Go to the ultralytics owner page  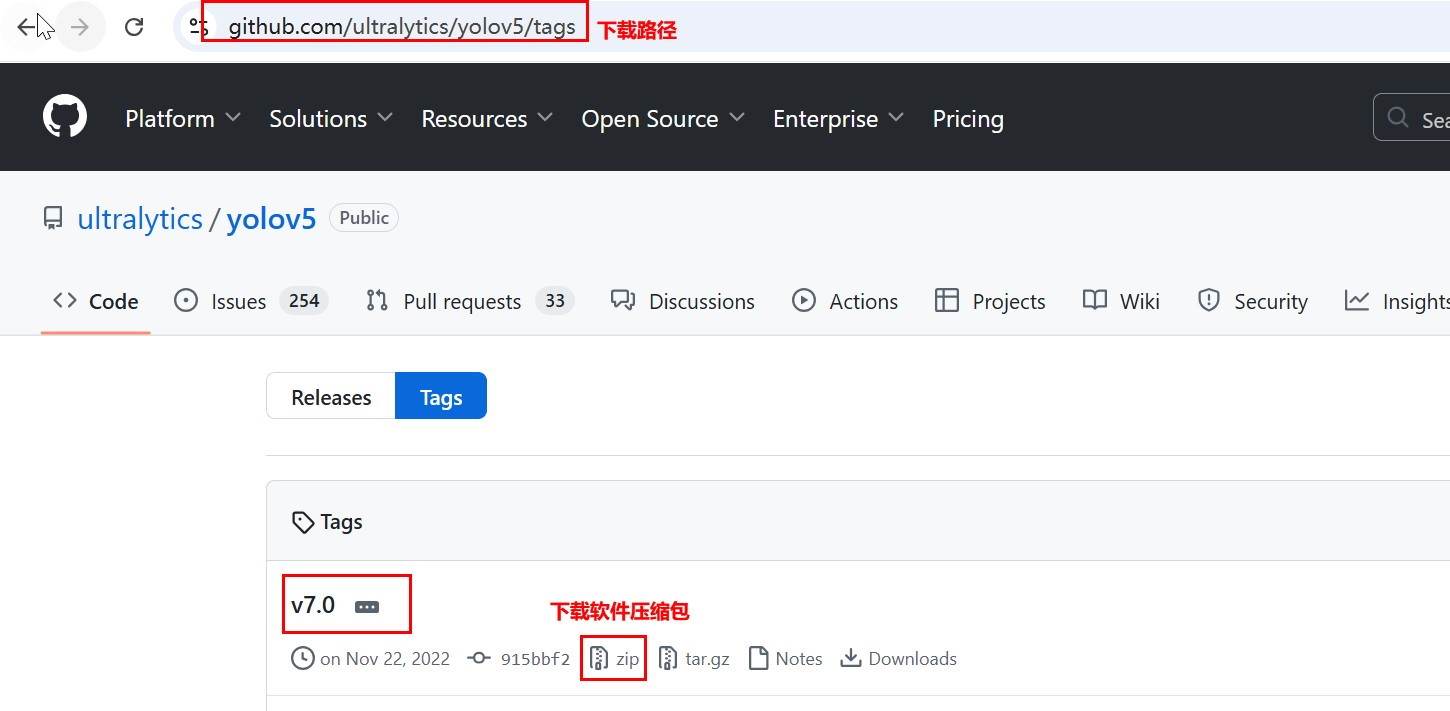(140, 219)
